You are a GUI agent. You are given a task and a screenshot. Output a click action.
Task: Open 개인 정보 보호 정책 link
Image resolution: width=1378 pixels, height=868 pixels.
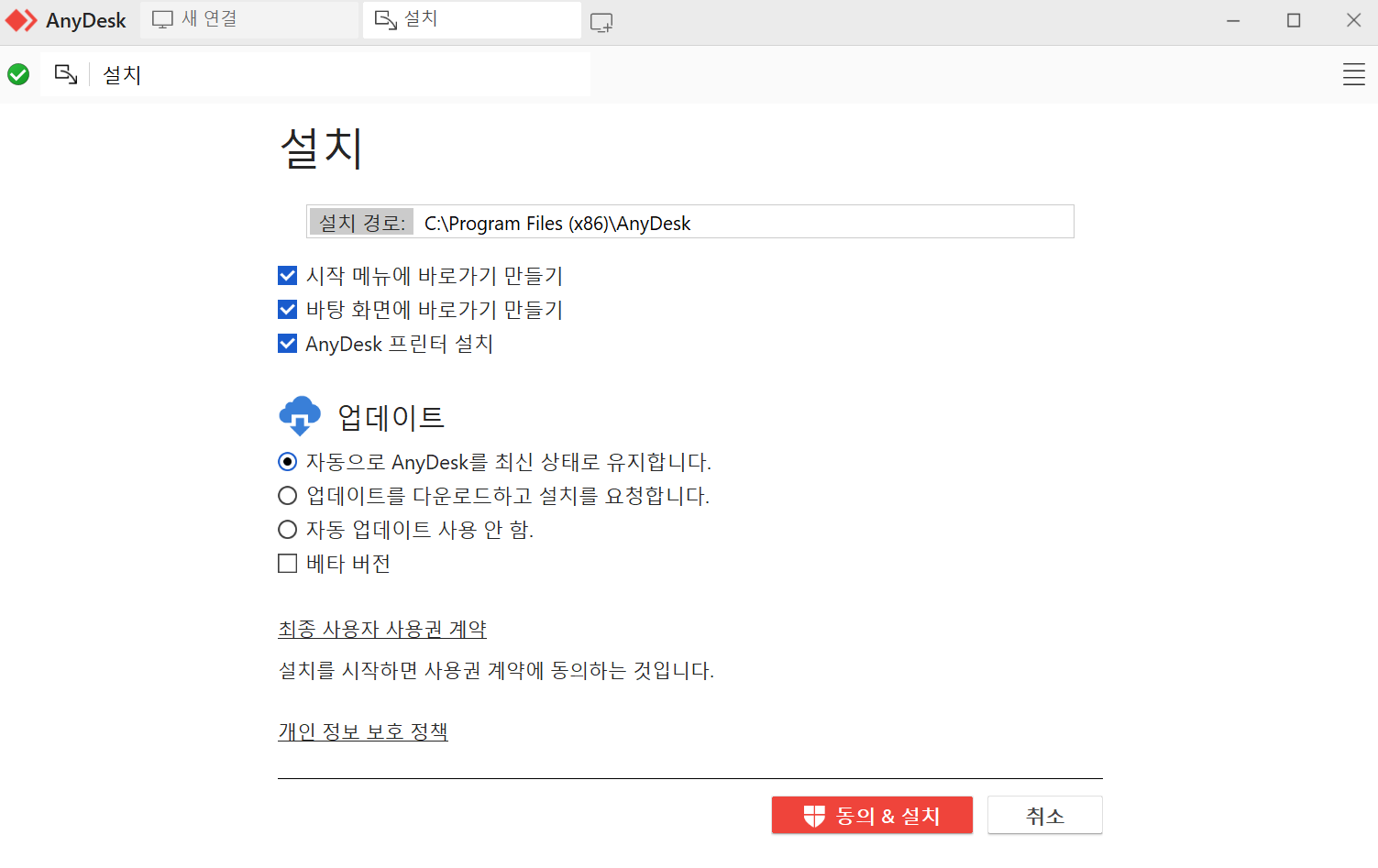[x=363, y=731]
